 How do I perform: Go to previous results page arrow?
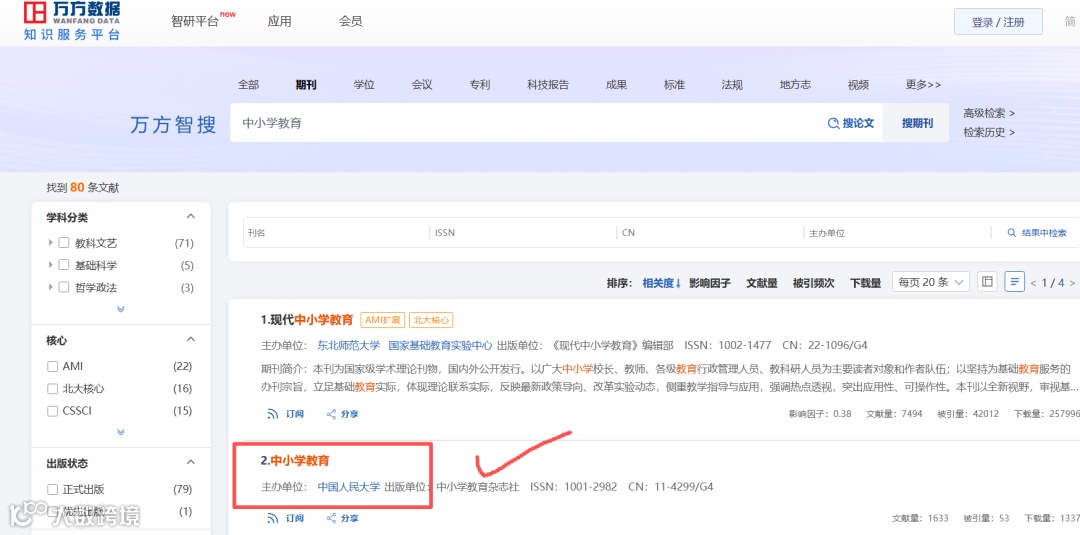click(x=1033, y=283)
